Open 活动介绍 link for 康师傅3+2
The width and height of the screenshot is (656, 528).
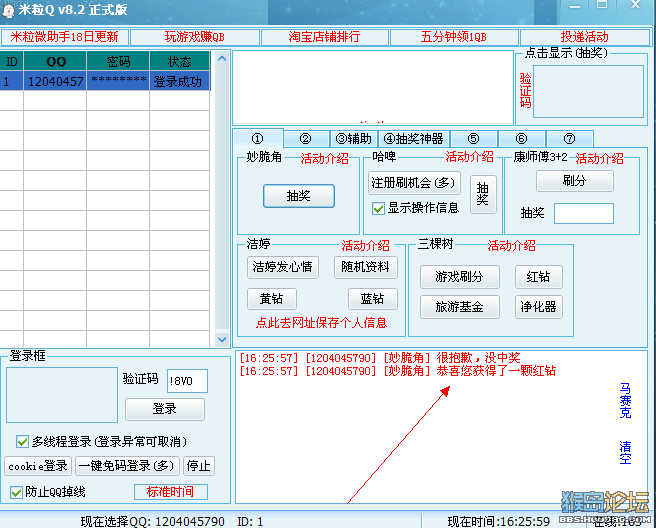point(599,159)
